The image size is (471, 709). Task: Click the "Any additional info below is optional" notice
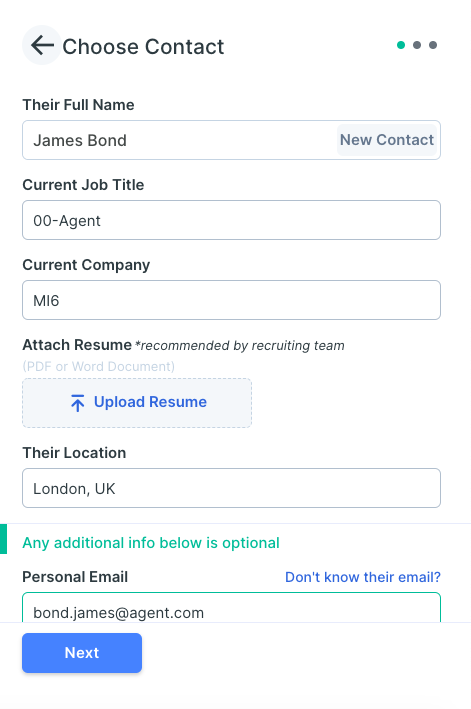tap(151, 543)
